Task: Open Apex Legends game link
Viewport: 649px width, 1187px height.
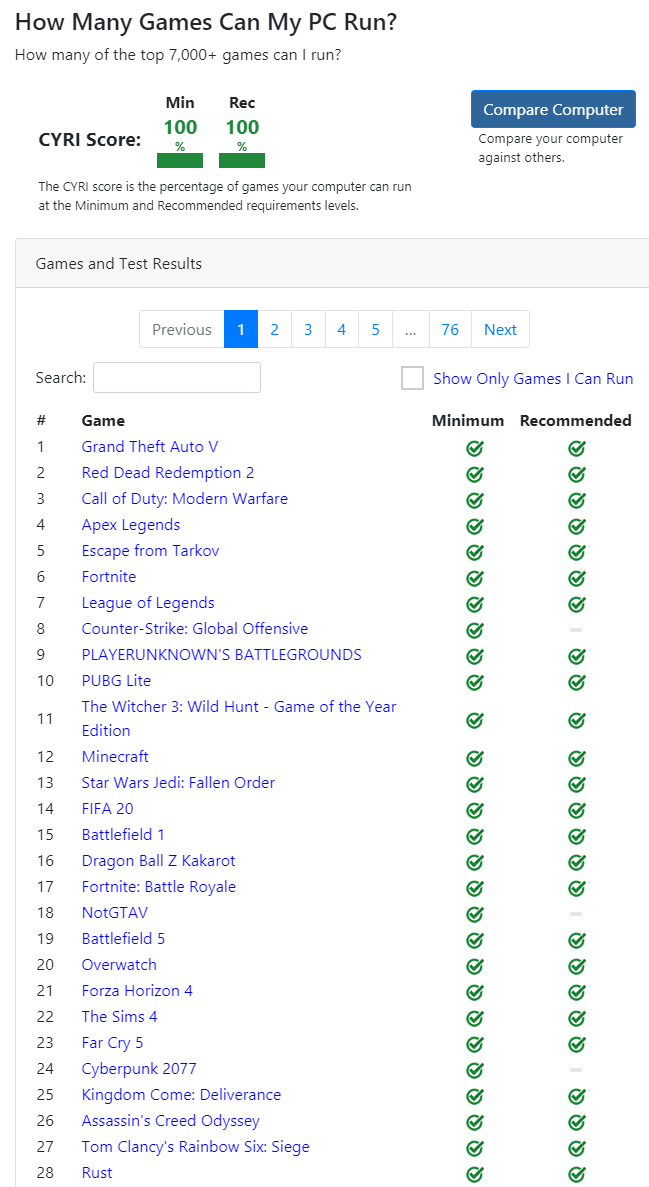Action: [x=131, y=525]
